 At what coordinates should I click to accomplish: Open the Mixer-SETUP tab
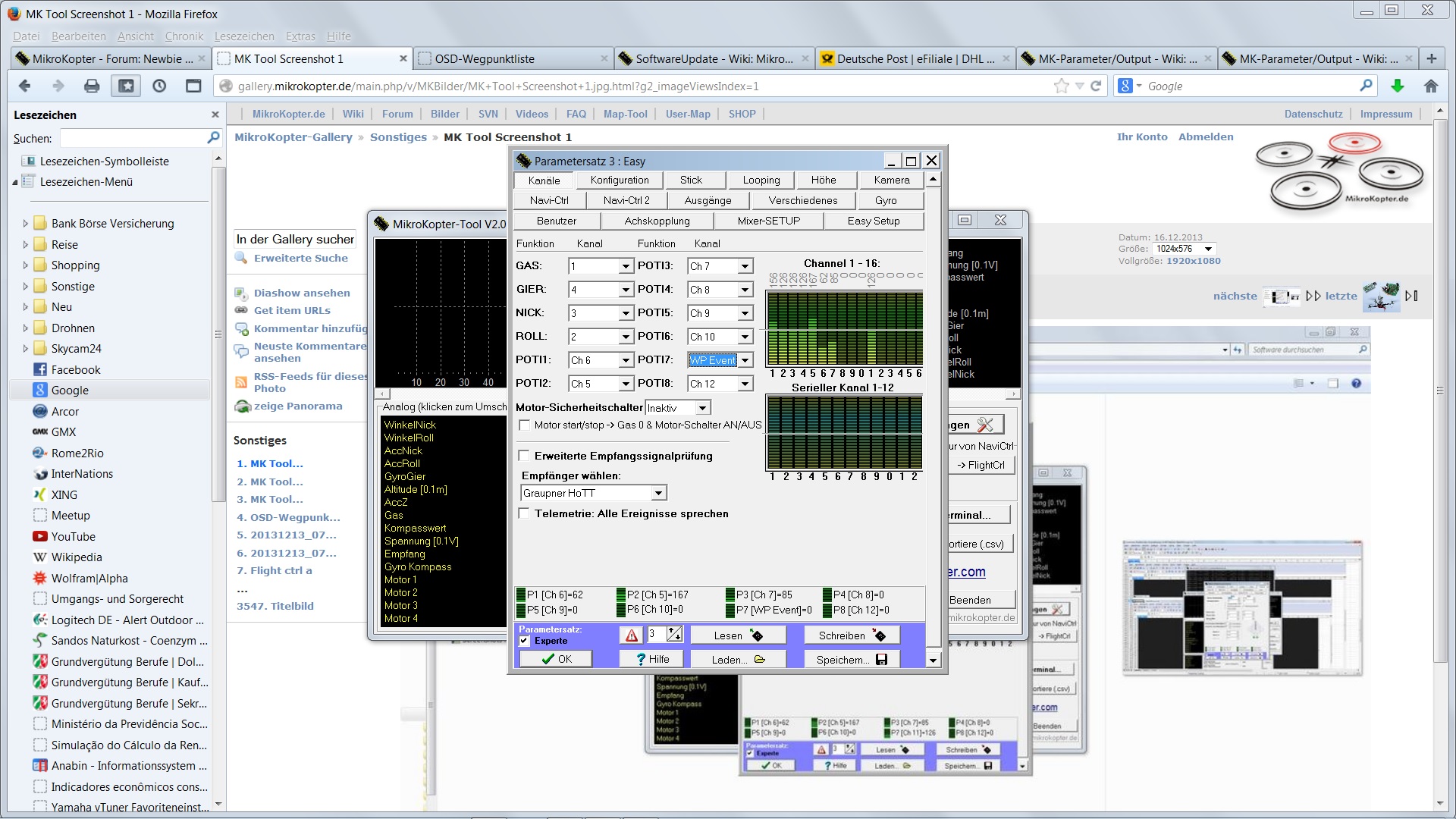click(x=769, y=221)
